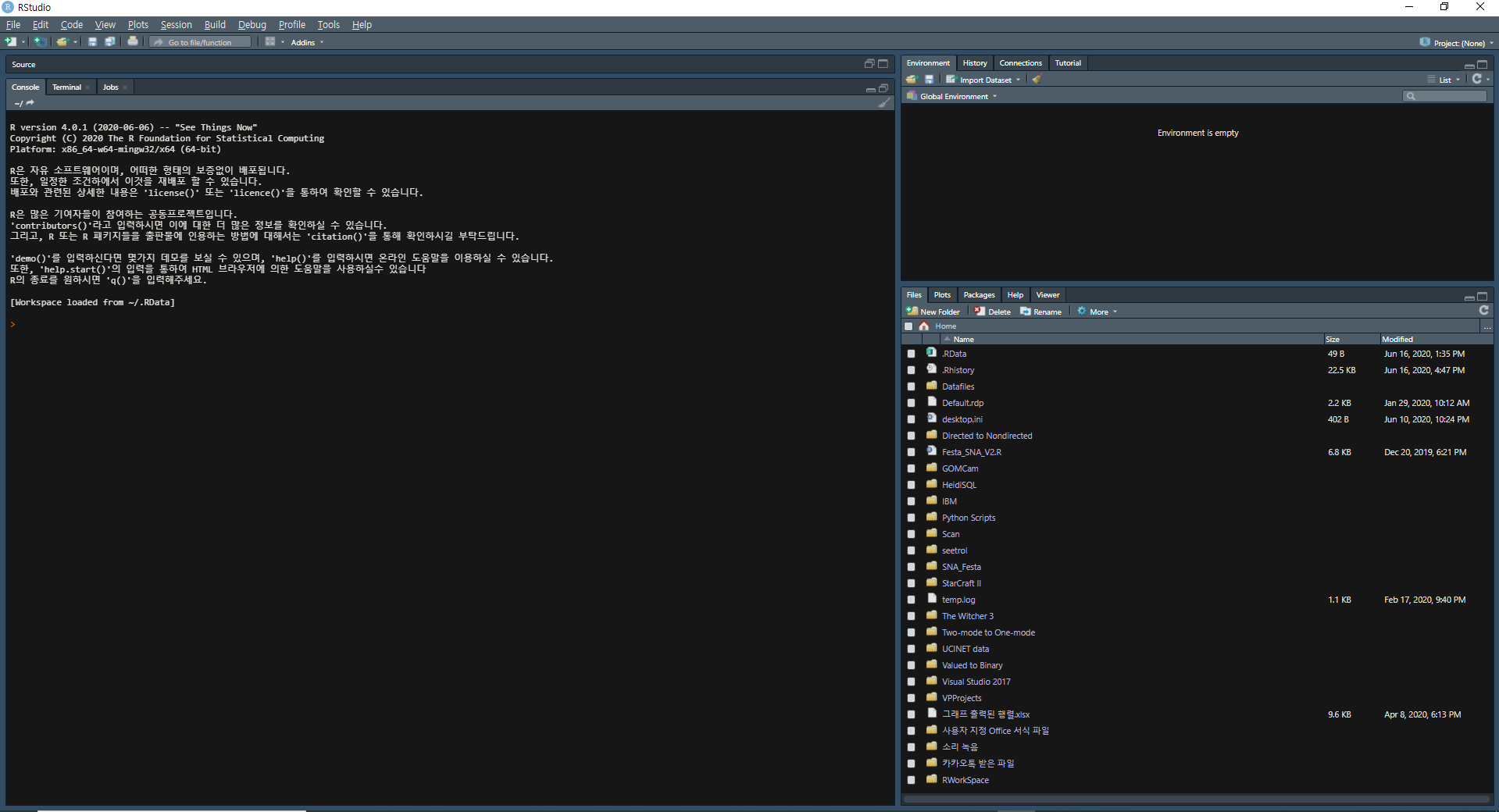Click the Files pane horizontal scrollbar
The width and height of the screenshot is (1499, 812).
[x=1197, y=799]
